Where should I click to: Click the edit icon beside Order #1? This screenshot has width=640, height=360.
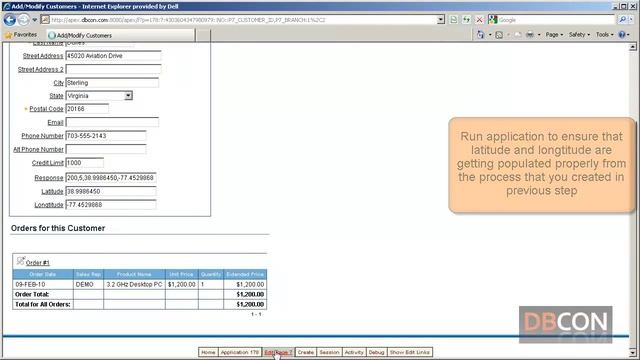[20, 261]
